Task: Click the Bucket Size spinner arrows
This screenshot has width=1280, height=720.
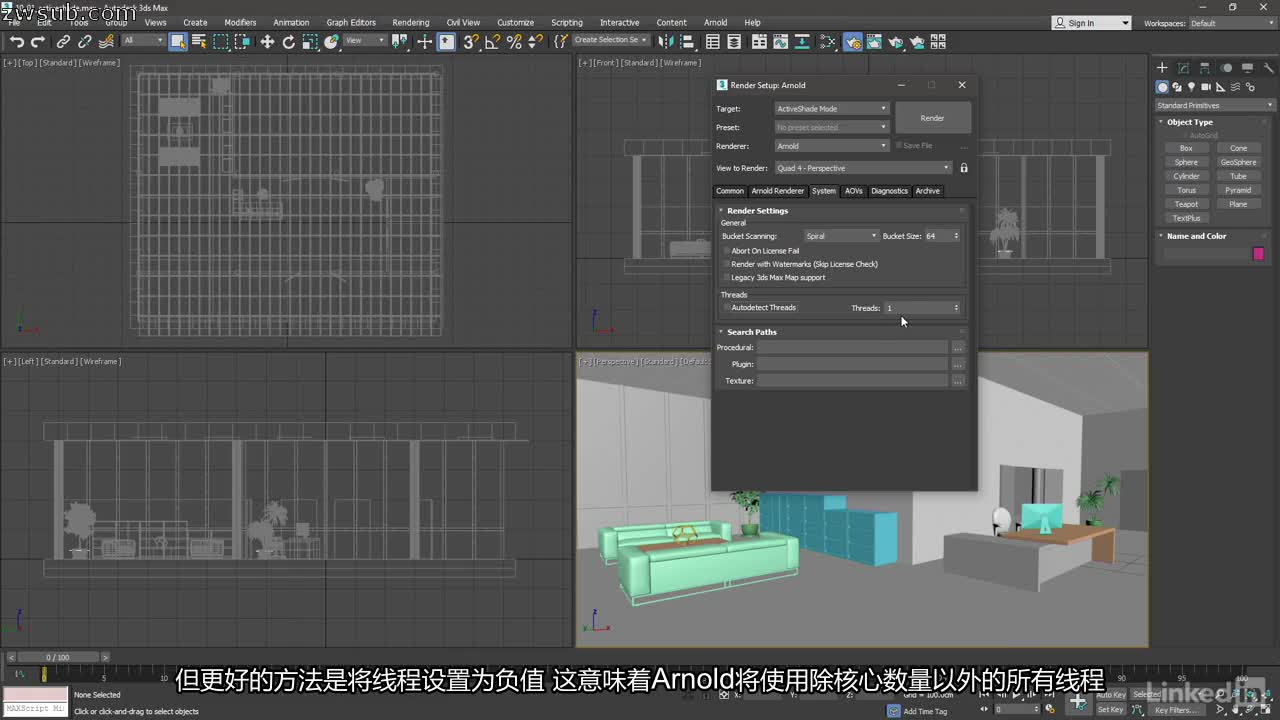Action: pos(956,236)
